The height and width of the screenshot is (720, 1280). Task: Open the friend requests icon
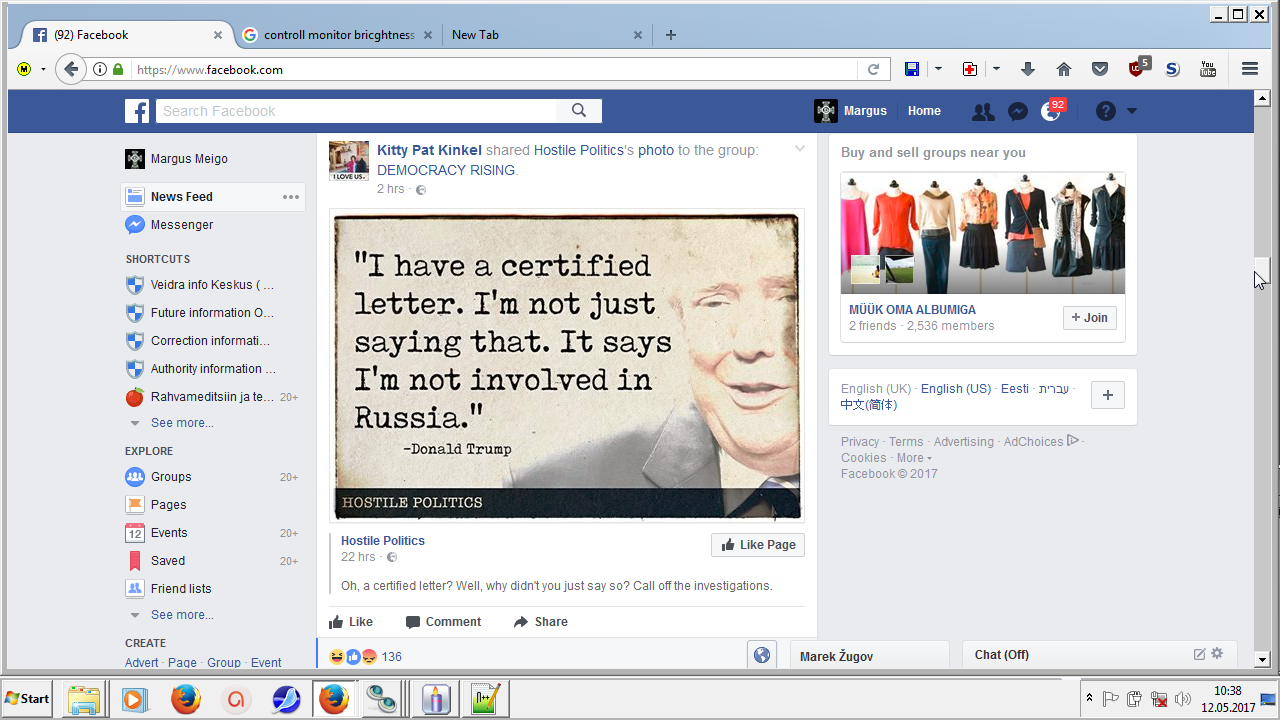pos(983,112)
